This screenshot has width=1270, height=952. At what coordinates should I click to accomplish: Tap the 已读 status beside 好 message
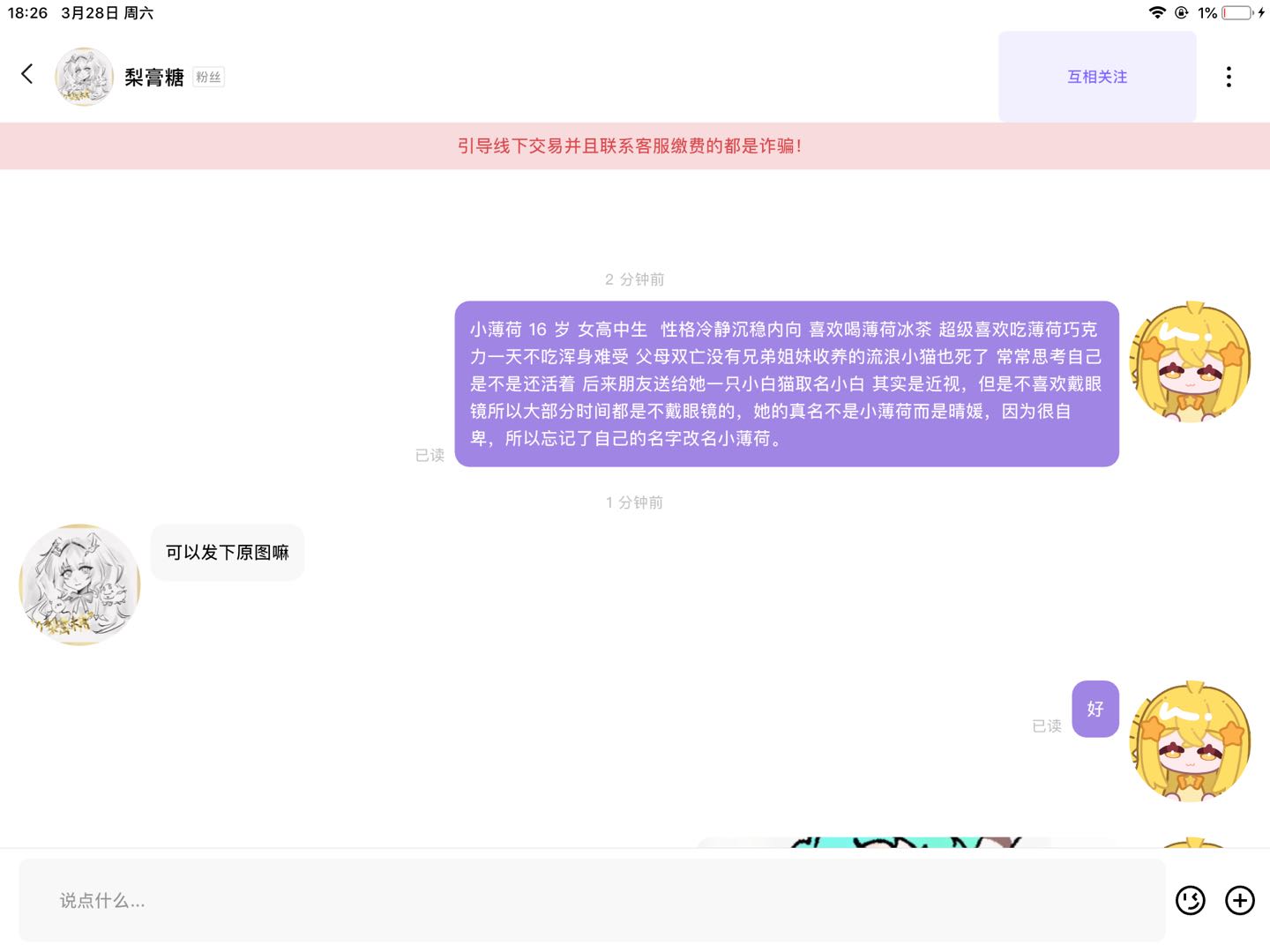(1047, 726)
